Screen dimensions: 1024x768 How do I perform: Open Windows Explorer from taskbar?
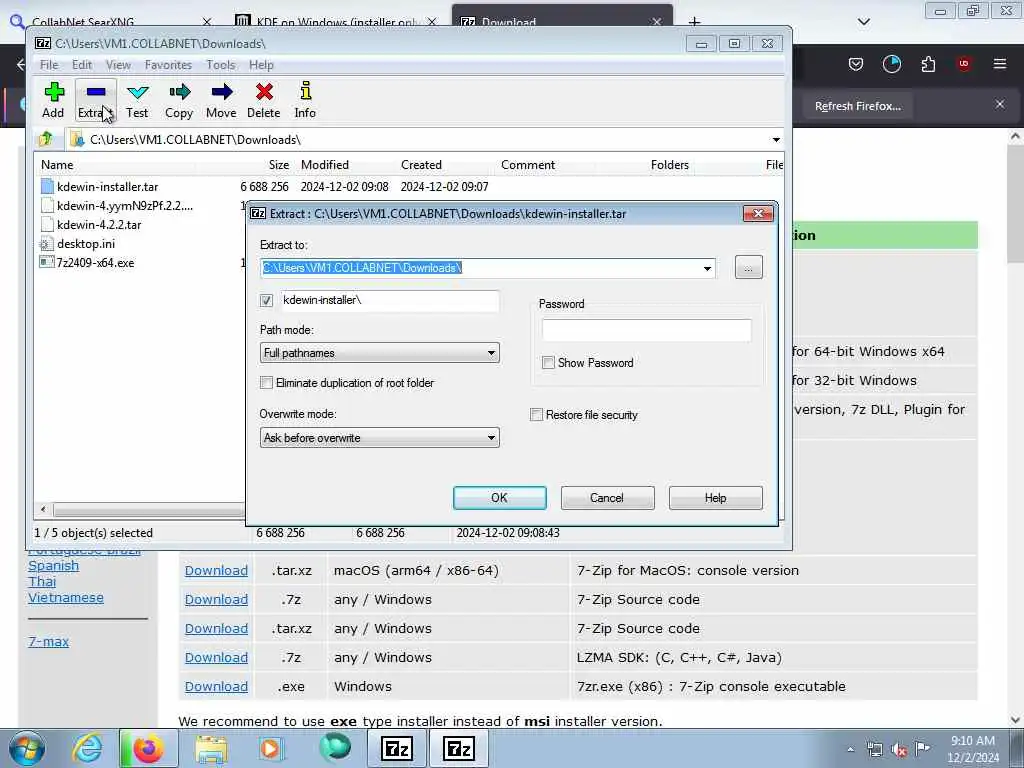click(x=210, y=749)
